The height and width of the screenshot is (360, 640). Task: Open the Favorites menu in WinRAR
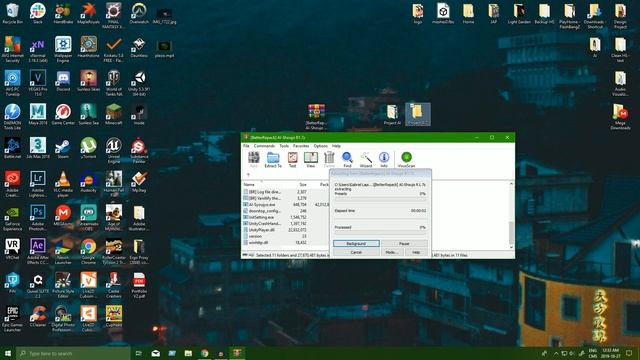tap(301, 146)
